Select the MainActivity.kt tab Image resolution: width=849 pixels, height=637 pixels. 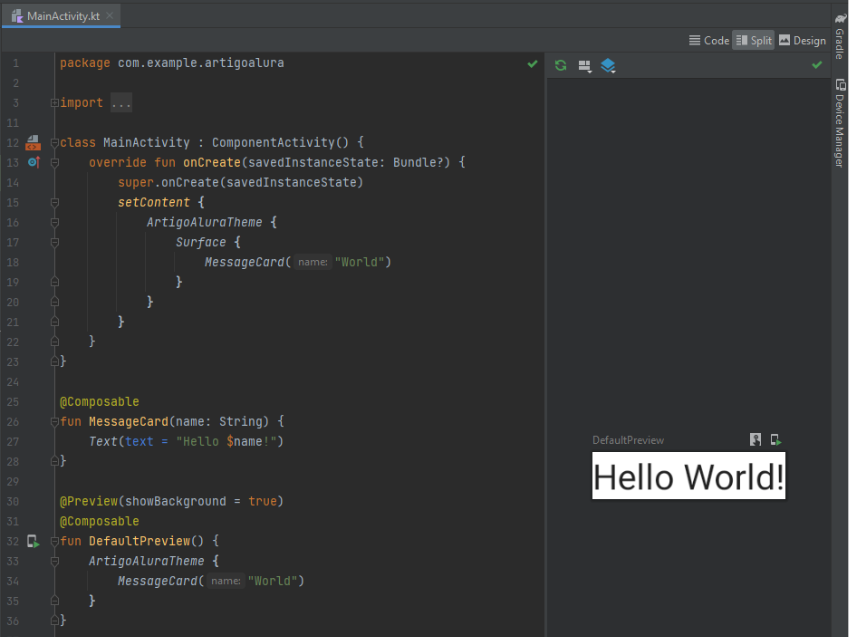click(56, 16)
